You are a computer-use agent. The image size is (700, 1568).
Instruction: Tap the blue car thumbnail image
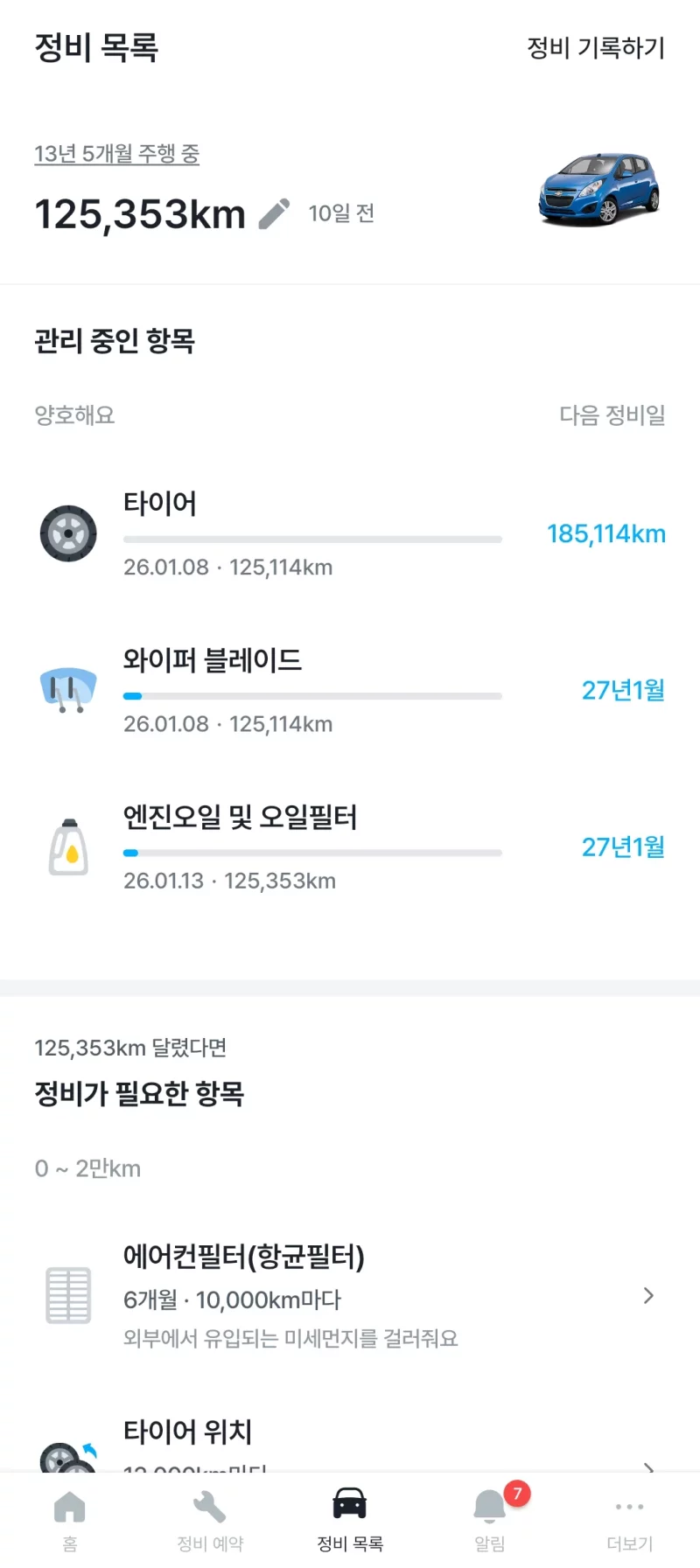(x=598, y=189)
